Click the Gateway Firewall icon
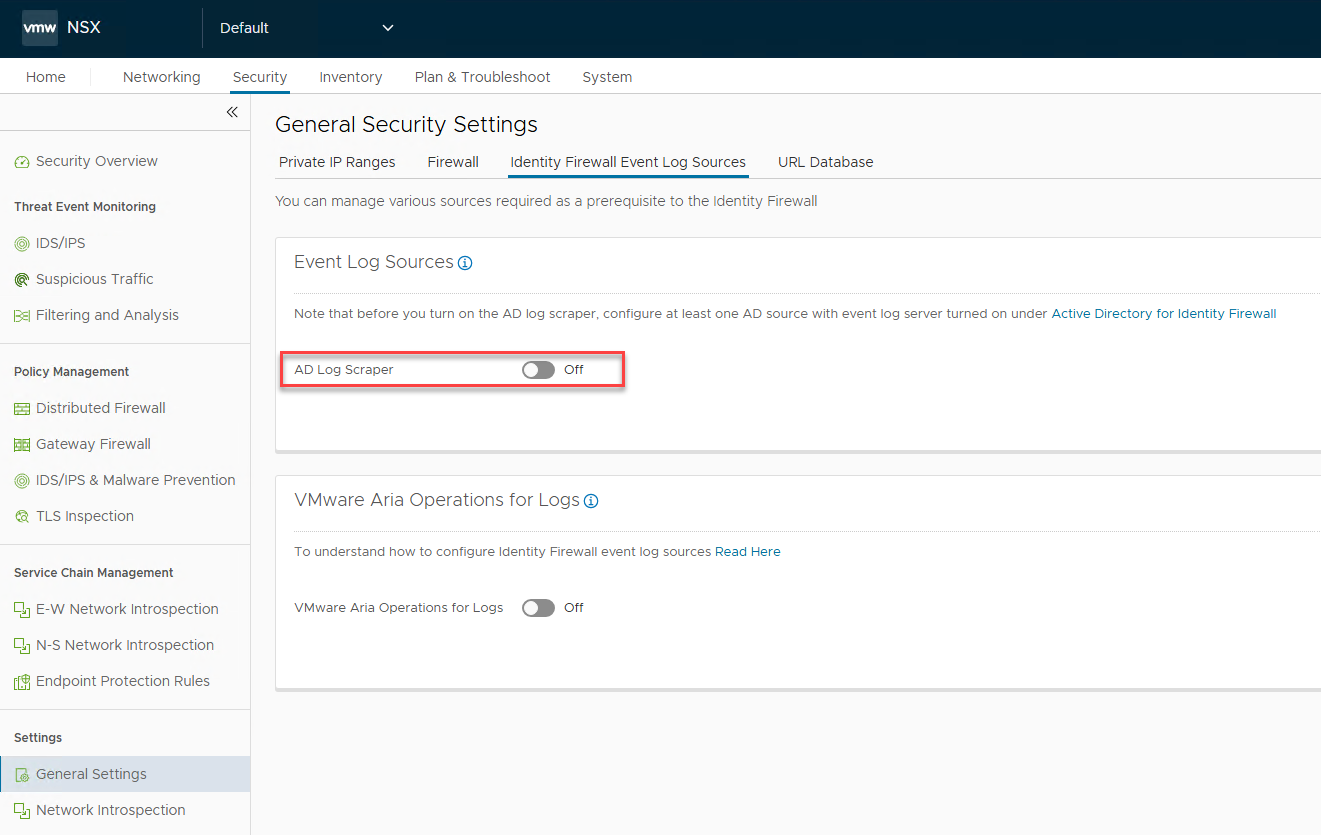The height and width of the screenshot is (835, 1321). pos(22,445)
